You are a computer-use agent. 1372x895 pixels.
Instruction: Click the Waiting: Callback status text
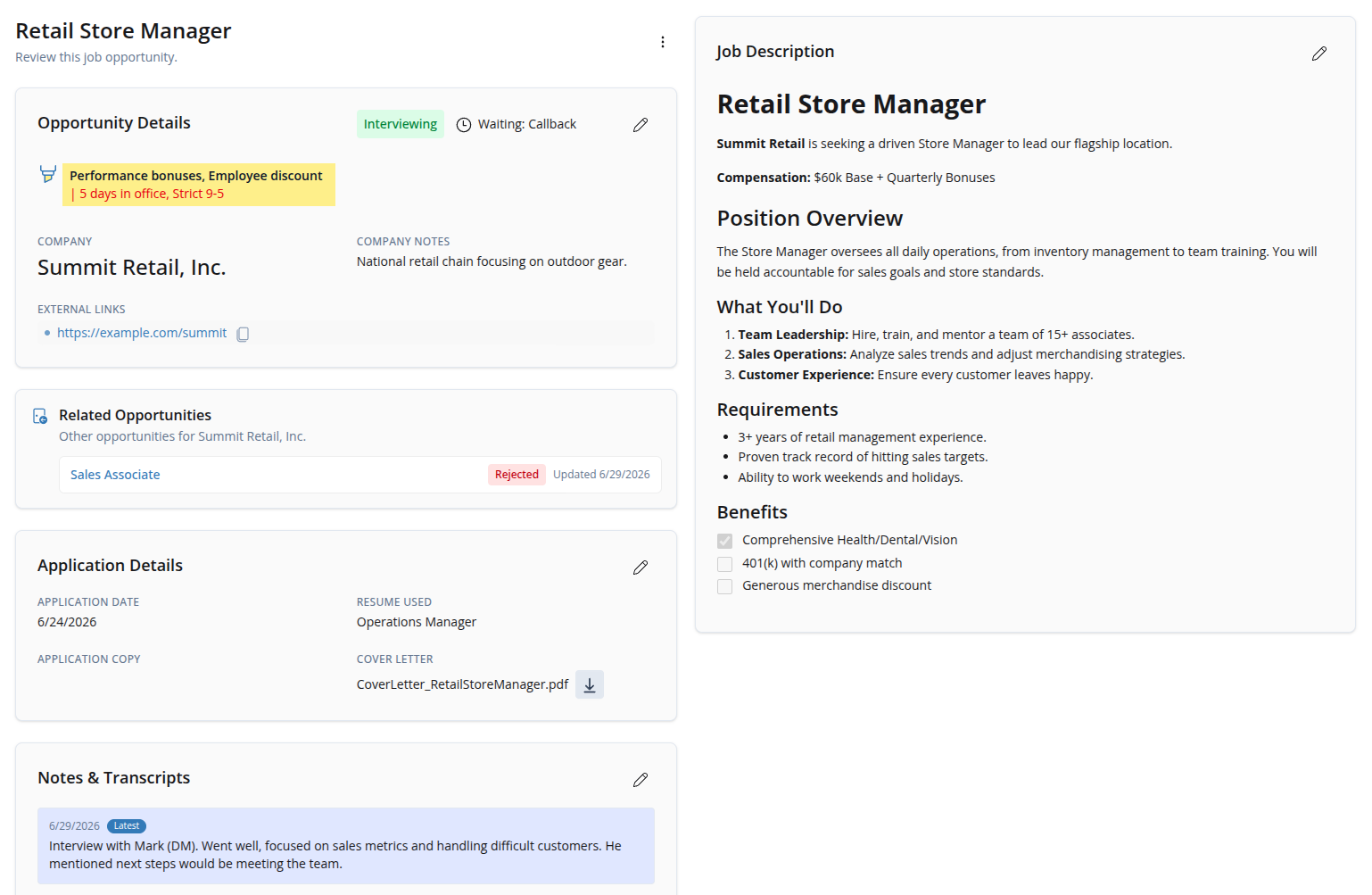tap(527, 124)
